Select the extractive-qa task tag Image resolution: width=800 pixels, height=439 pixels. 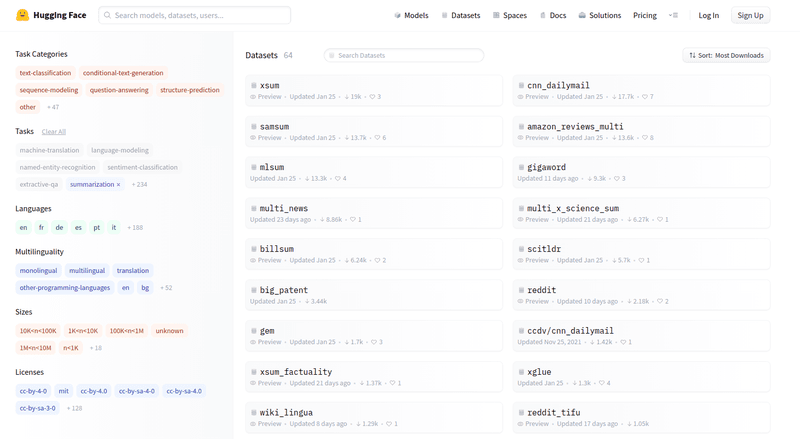pos(39,184)
